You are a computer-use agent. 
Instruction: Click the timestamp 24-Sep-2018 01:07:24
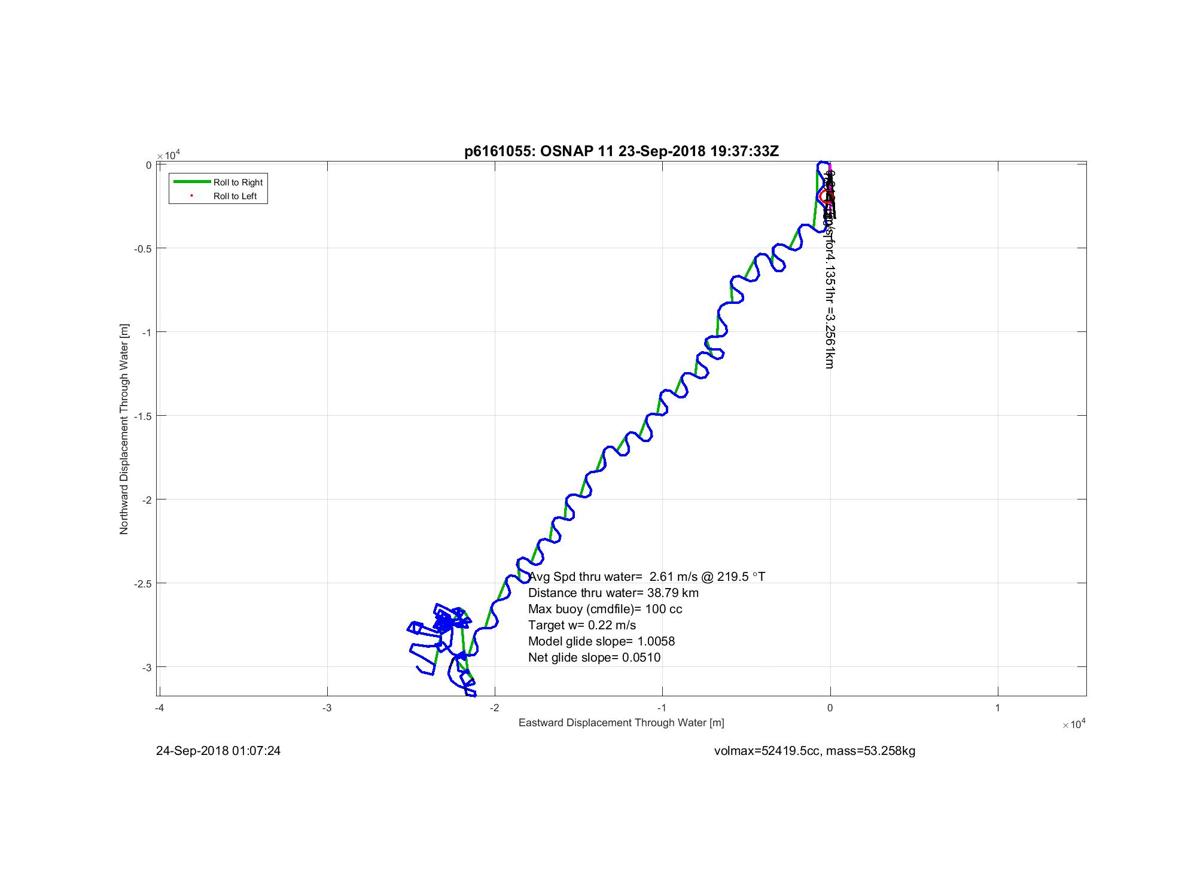click(218, 750)
